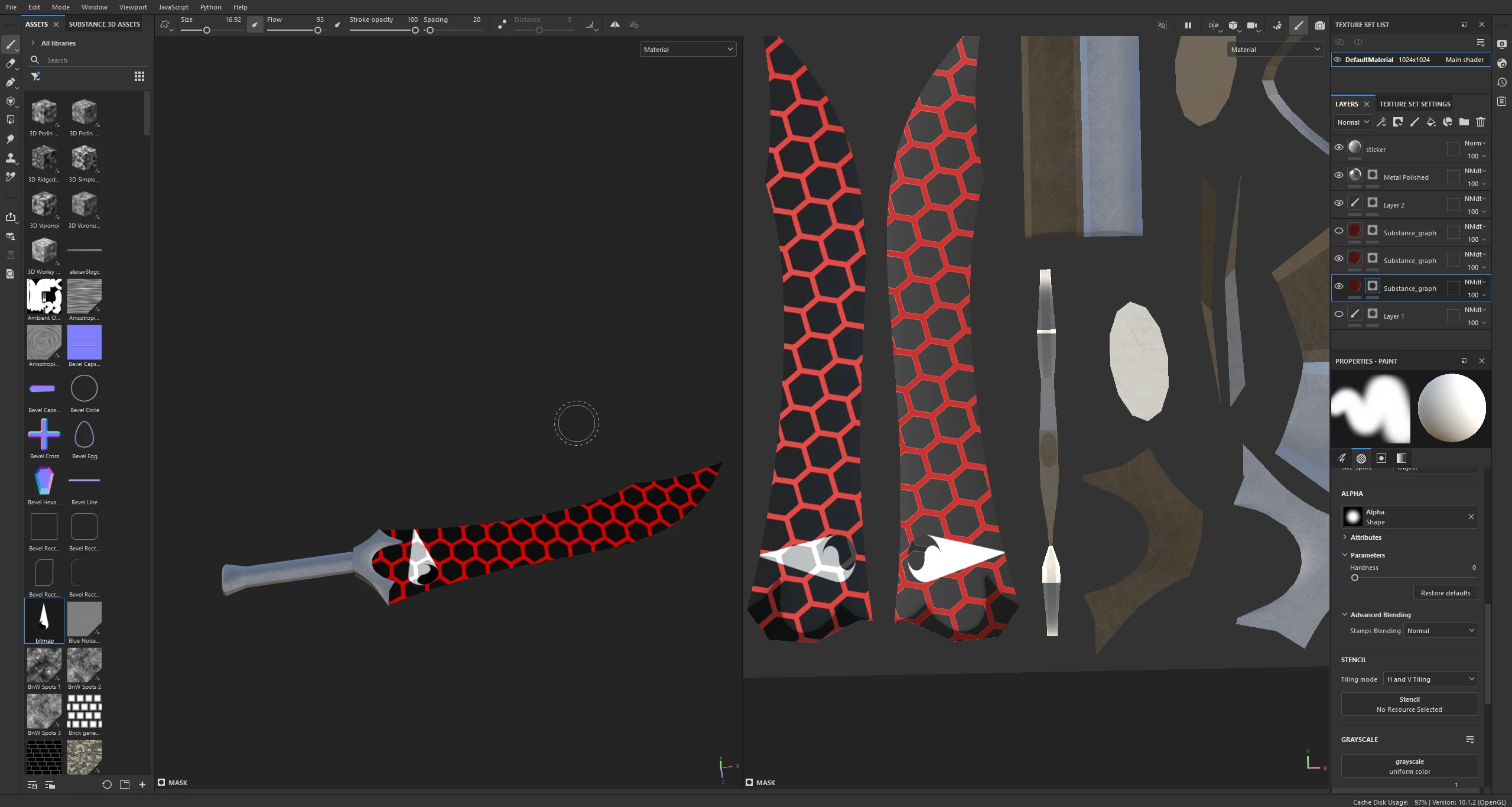Click the Stencil No Resource Selected button

click(1409, 704)
